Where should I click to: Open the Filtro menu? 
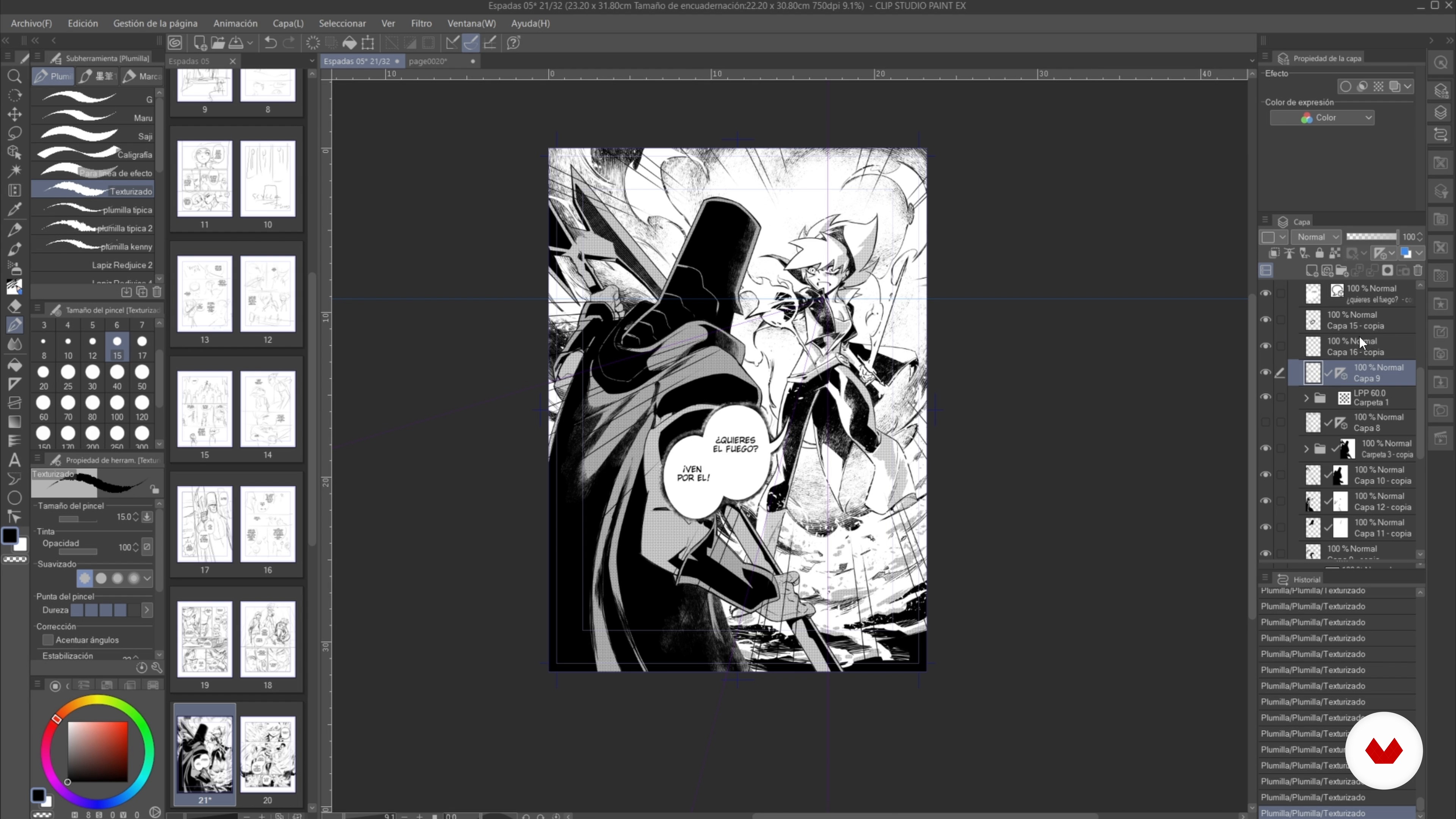pos(421,23)
